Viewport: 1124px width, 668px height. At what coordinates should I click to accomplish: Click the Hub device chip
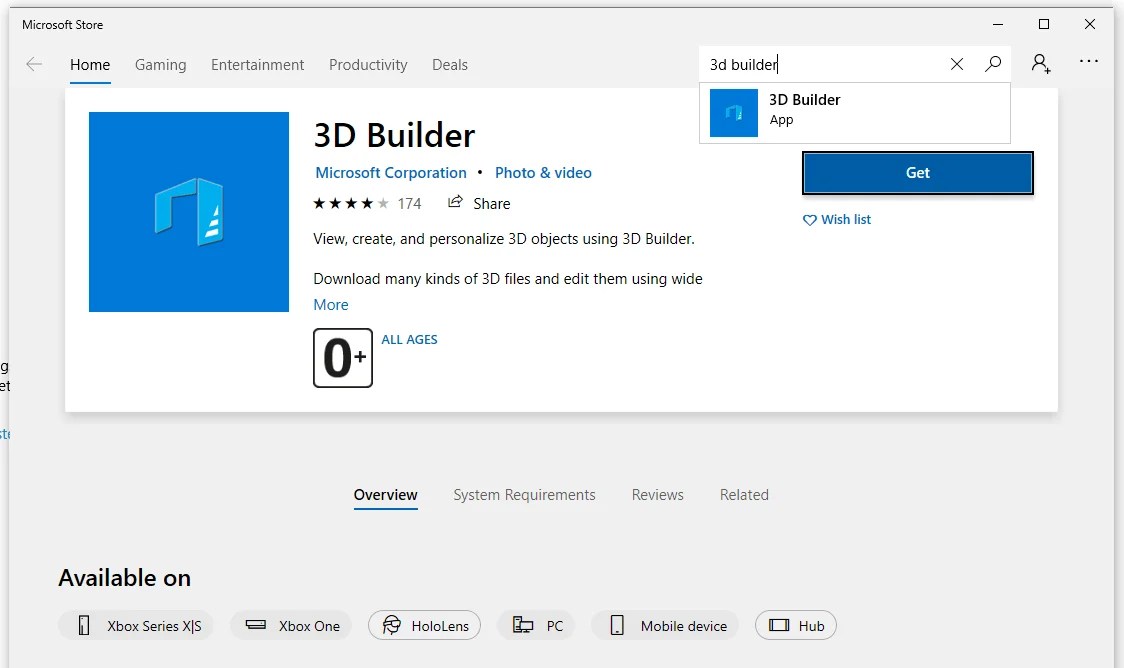point(796,626)
